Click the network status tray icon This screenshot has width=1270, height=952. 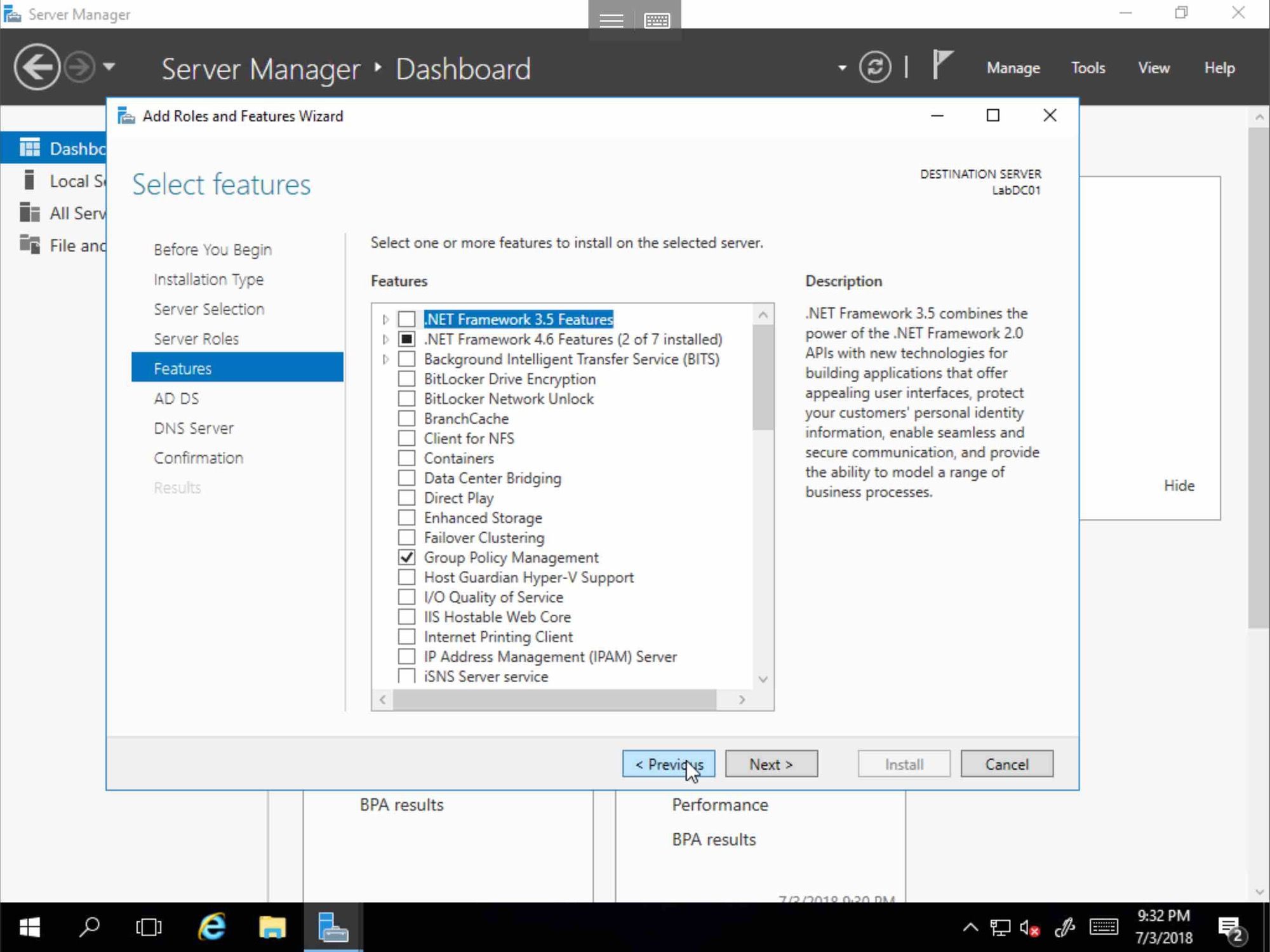click(x=1000, y=928)
